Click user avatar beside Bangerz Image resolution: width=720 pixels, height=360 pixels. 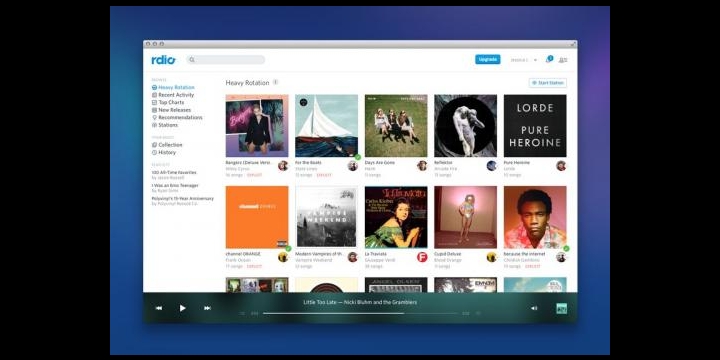click(283, 166)
